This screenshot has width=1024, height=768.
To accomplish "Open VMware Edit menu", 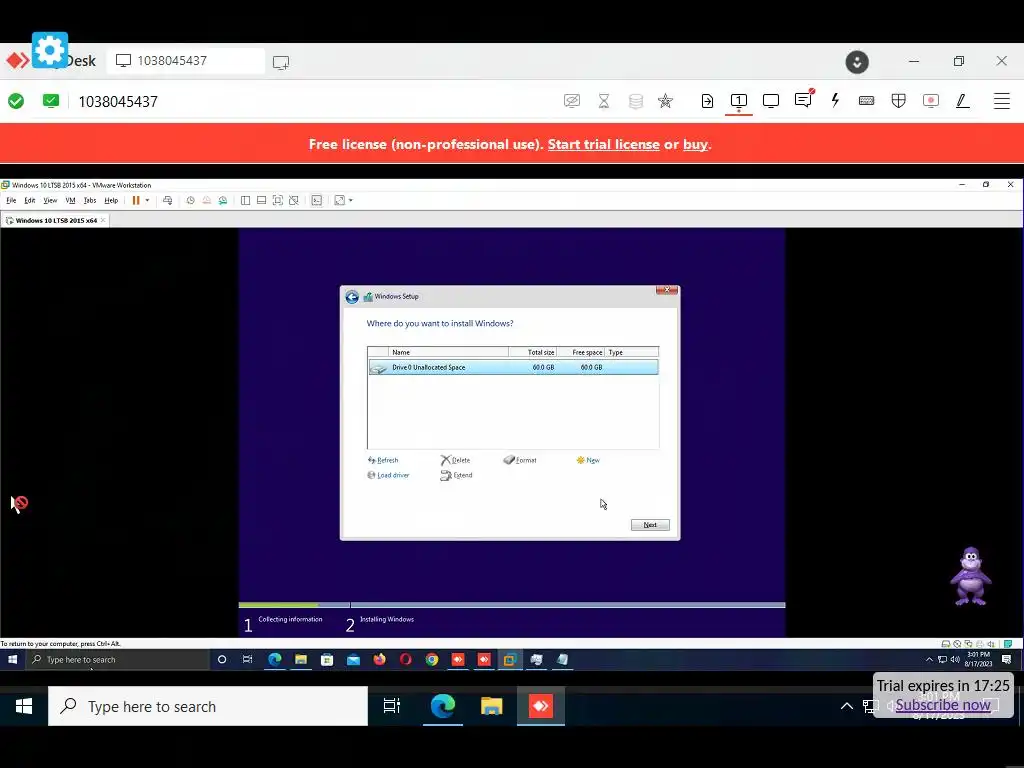I will point(30,200).
